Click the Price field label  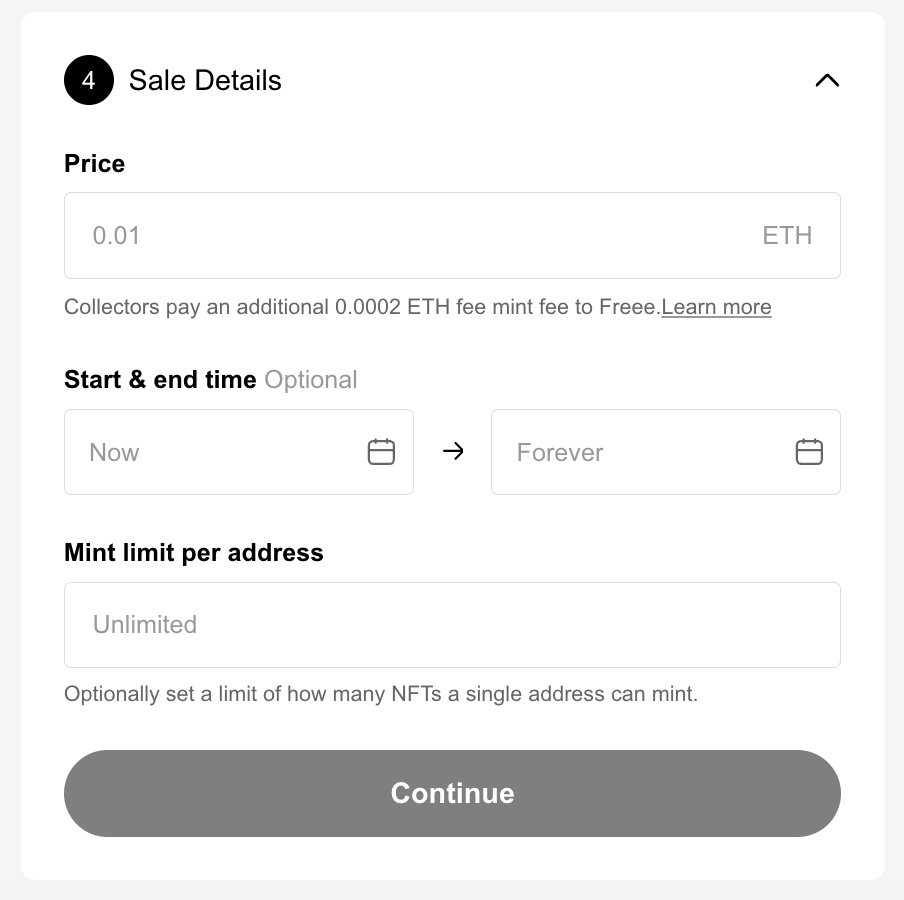point(95,164)
